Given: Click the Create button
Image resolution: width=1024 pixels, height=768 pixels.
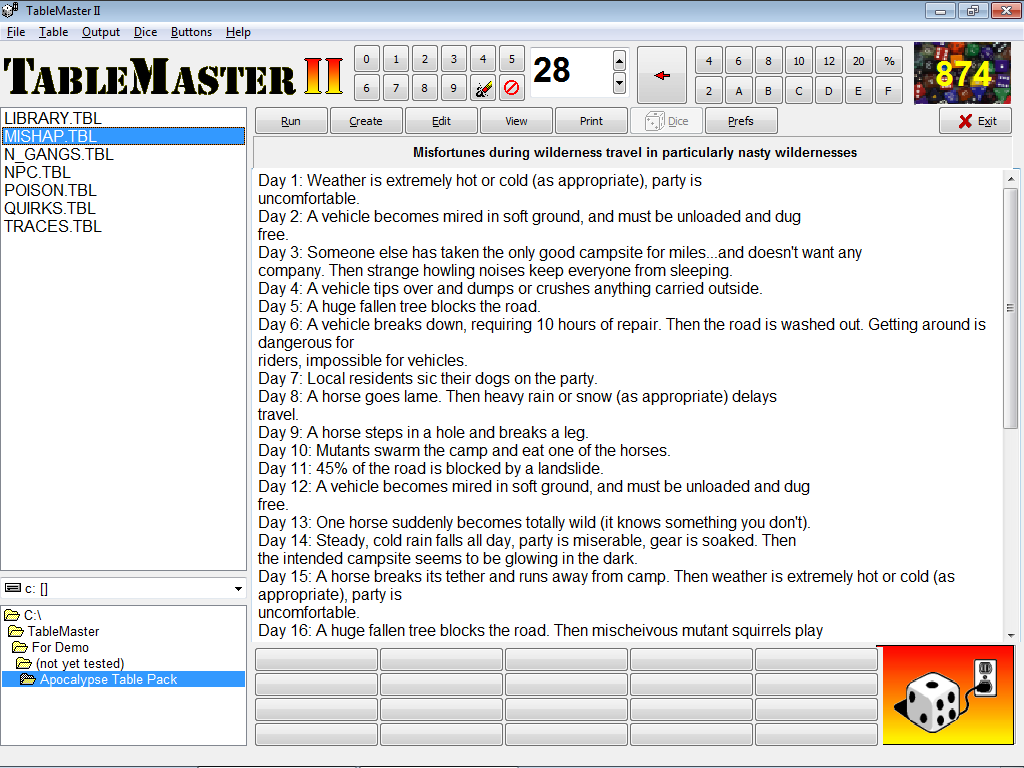Looking at the screenshot, I should (366, 121).
